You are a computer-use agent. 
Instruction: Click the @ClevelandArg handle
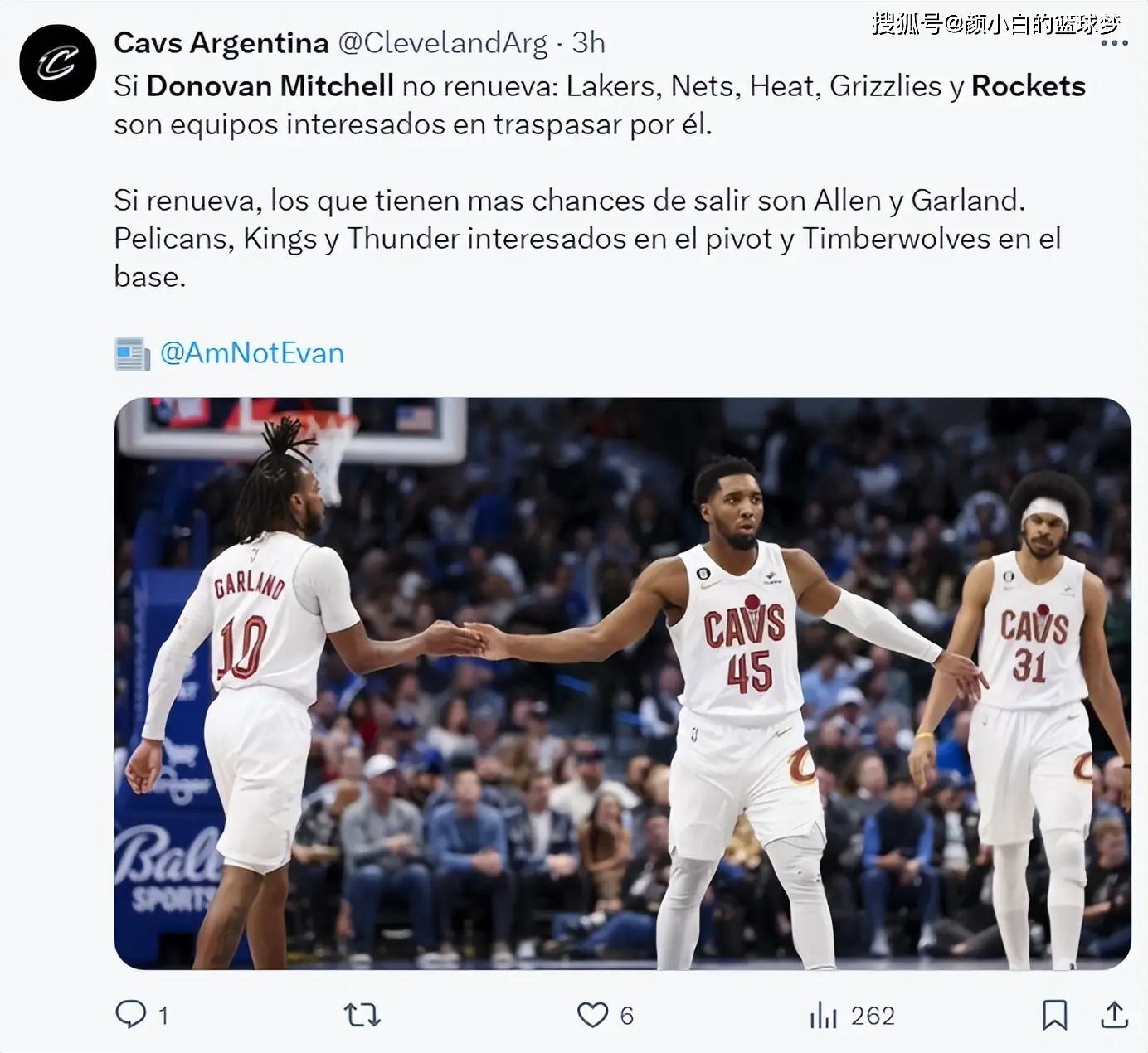coord(443,44)
